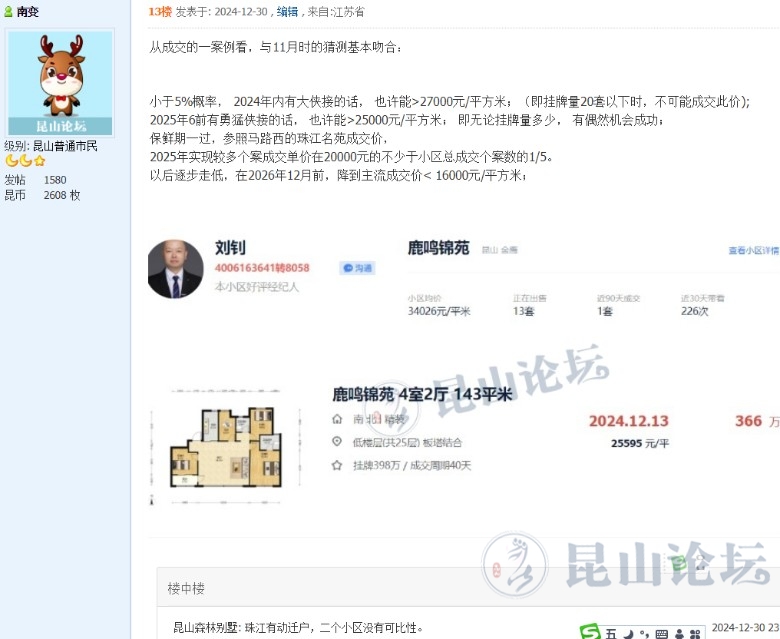Click agent 刘钊's profile photo
Screen dimensions: 780x639
(175, 269)
